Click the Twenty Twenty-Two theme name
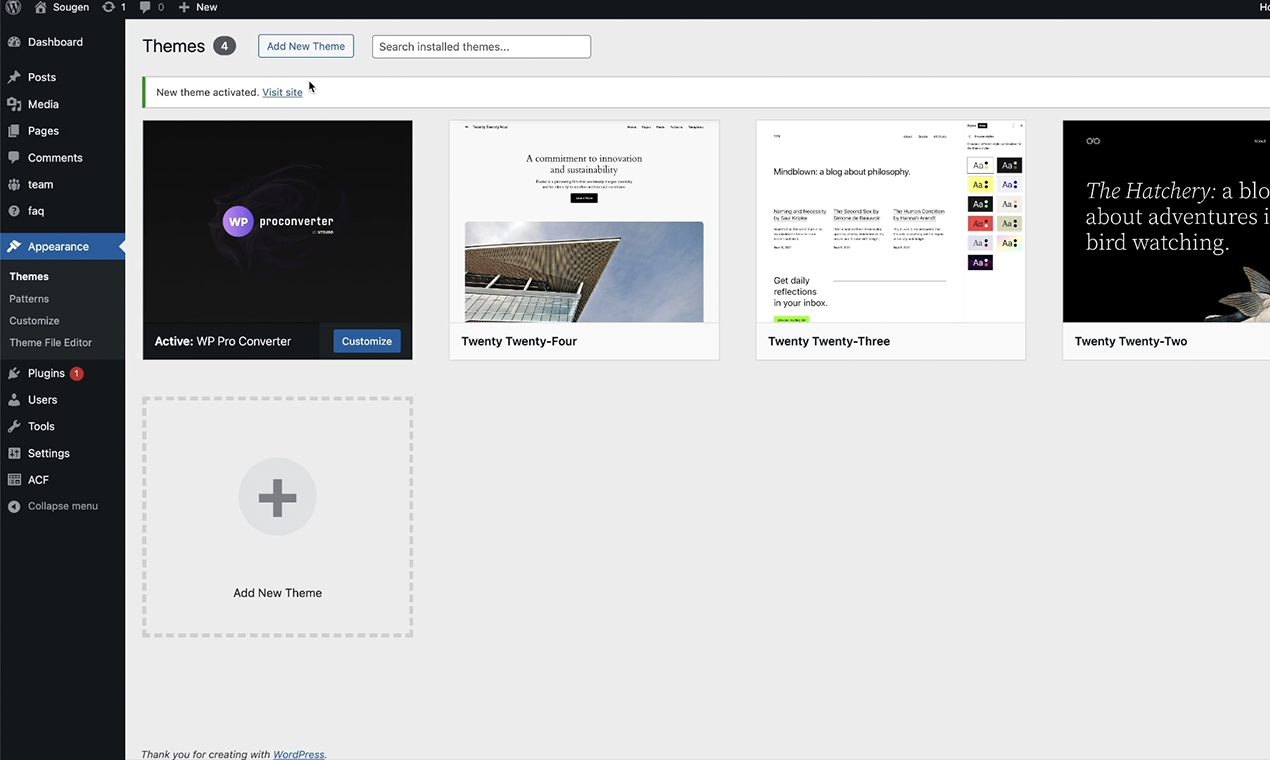 click(x=1131, y=341)
